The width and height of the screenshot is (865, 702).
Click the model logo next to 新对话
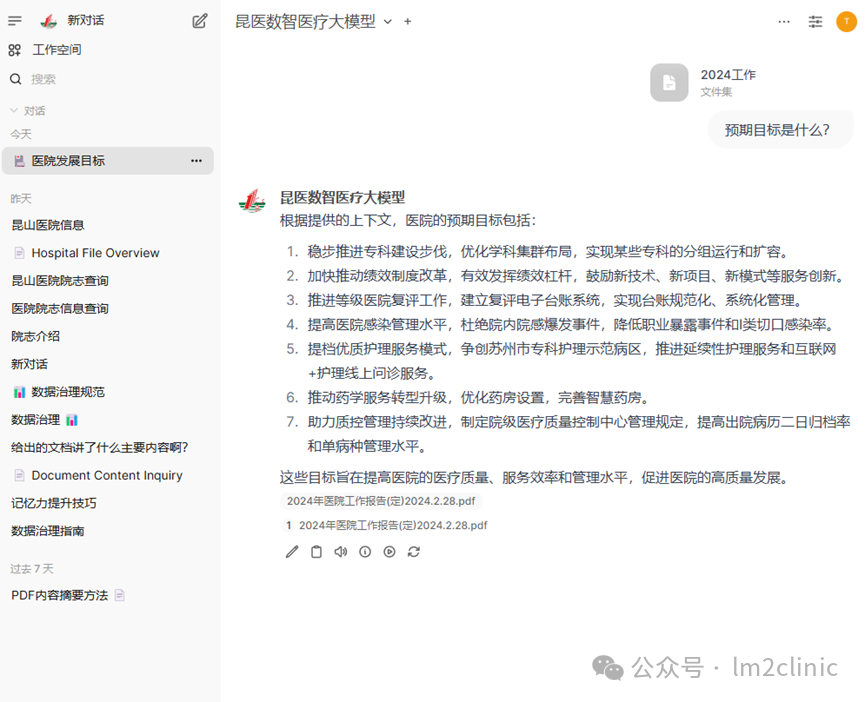[x=49, y=21]
